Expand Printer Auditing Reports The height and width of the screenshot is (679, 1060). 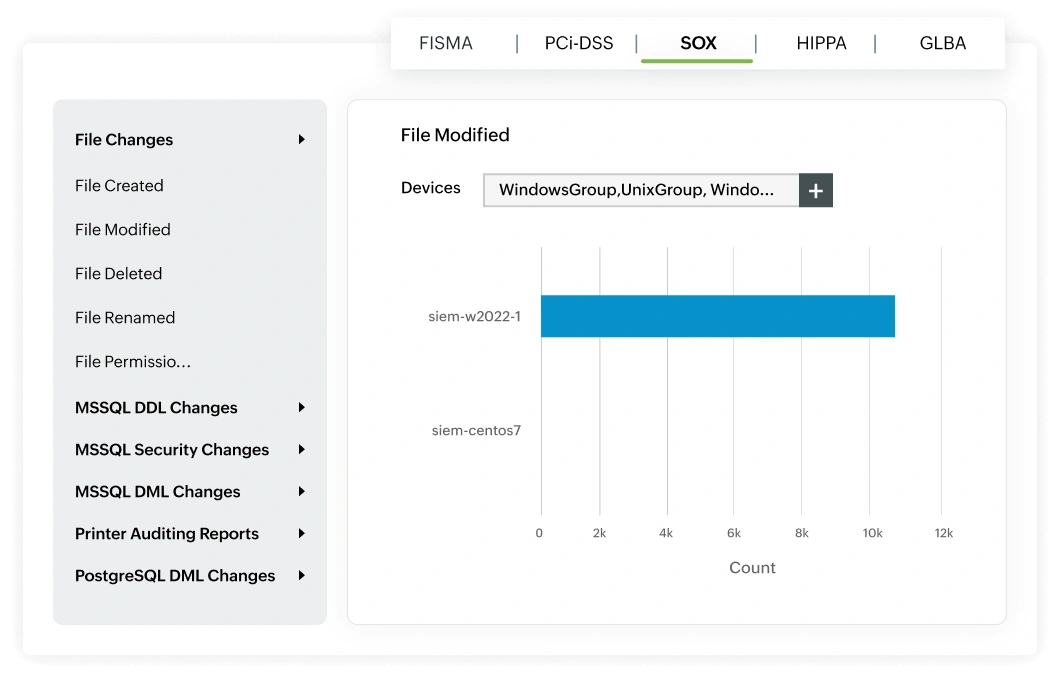point(166,533)
